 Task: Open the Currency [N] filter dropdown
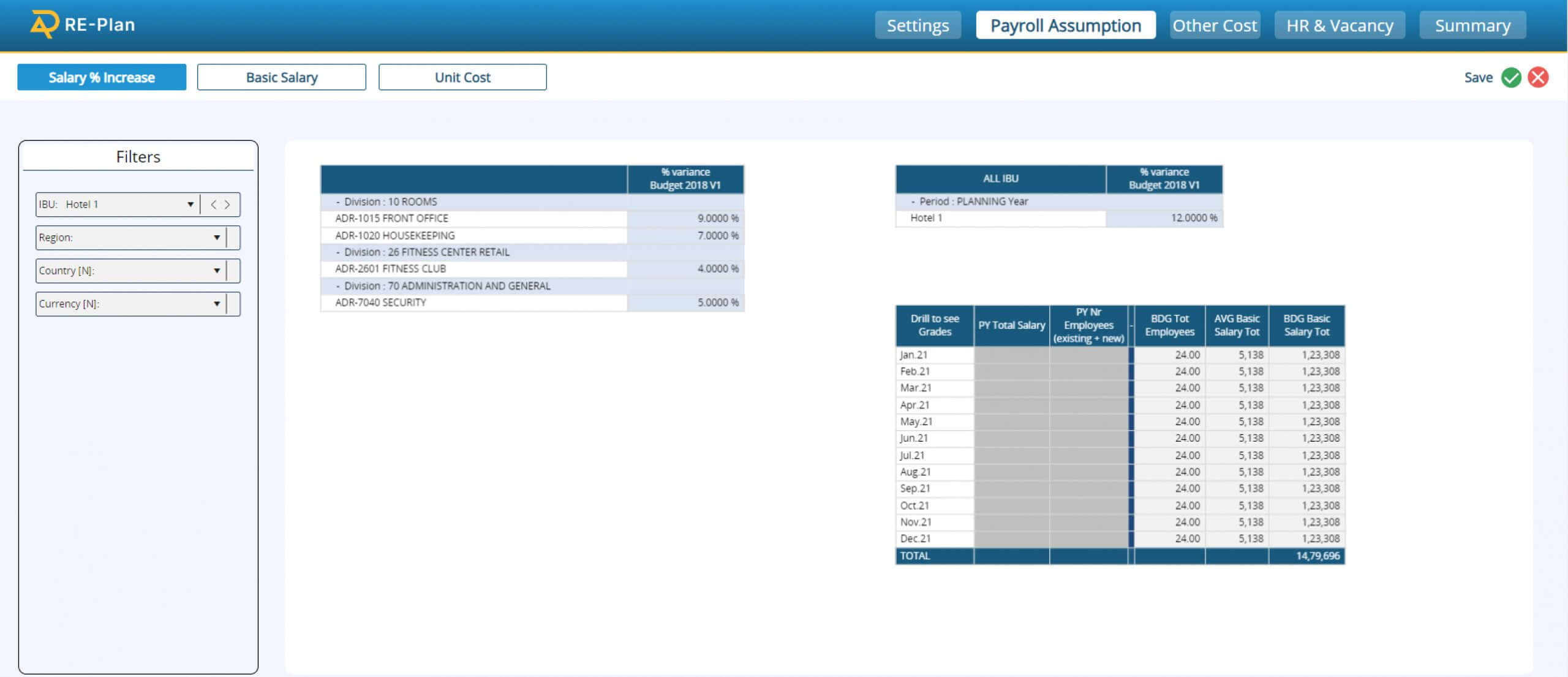[216, 304]
